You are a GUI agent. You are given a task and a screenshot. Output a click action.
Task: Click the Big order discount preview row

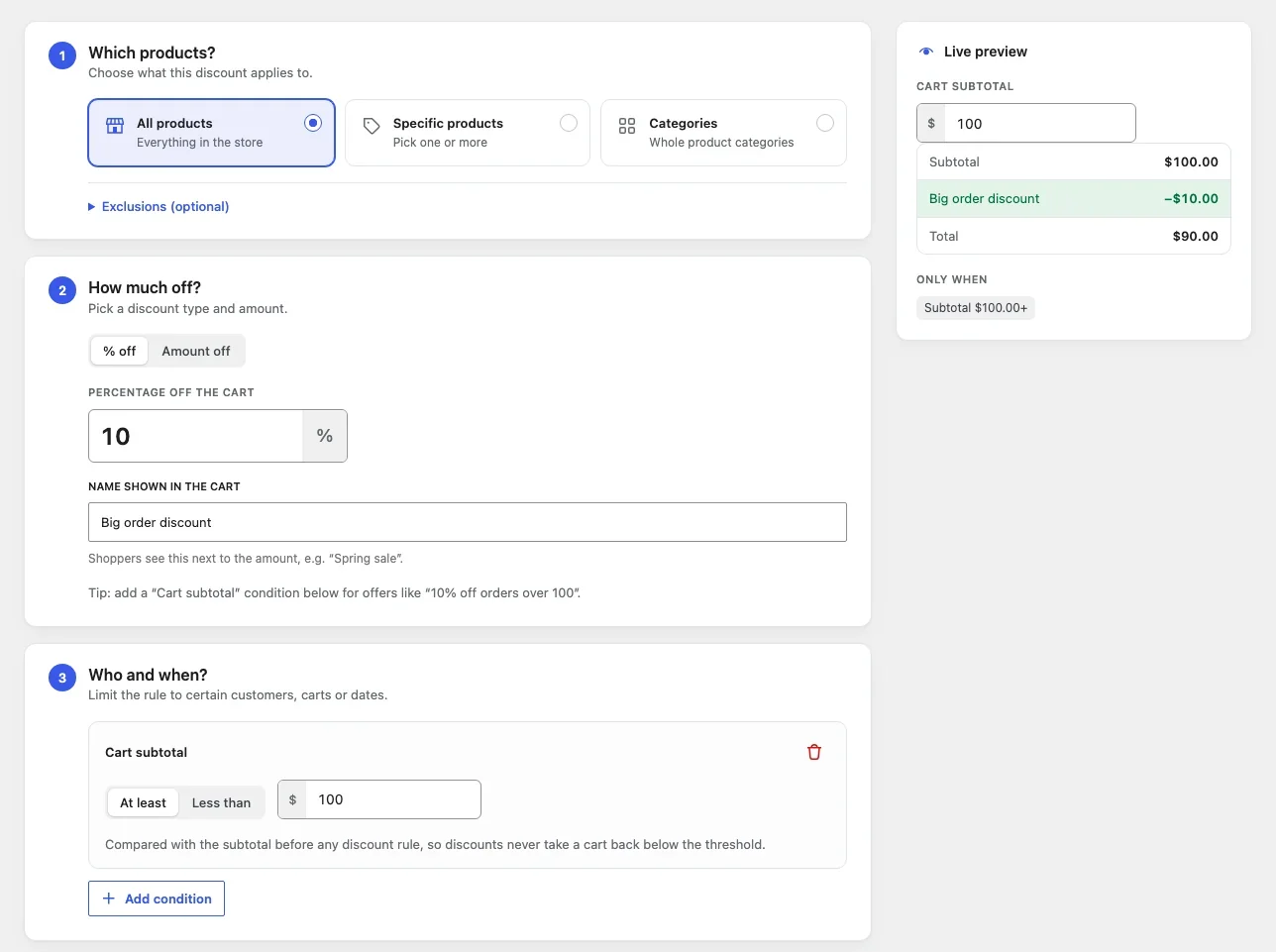1074,198
